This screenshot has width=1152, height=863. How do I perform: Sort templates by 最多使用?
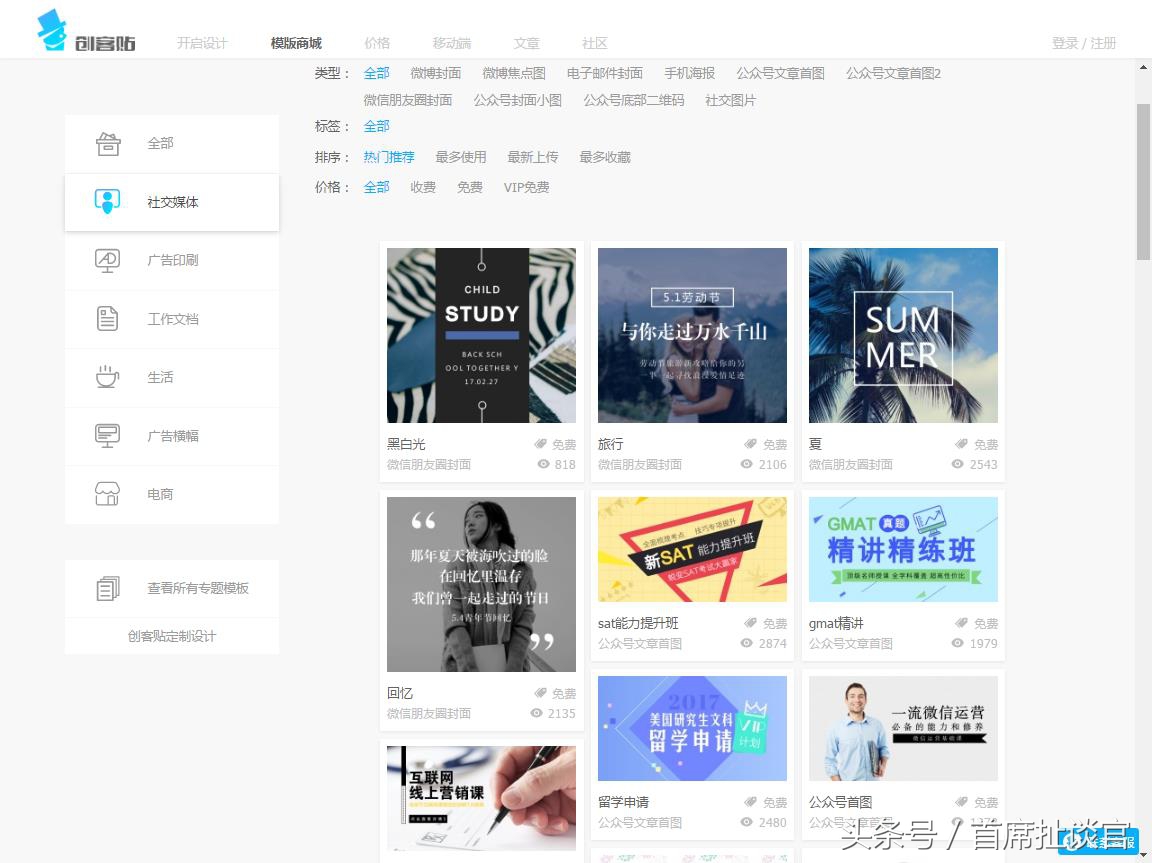coord(461,156)
